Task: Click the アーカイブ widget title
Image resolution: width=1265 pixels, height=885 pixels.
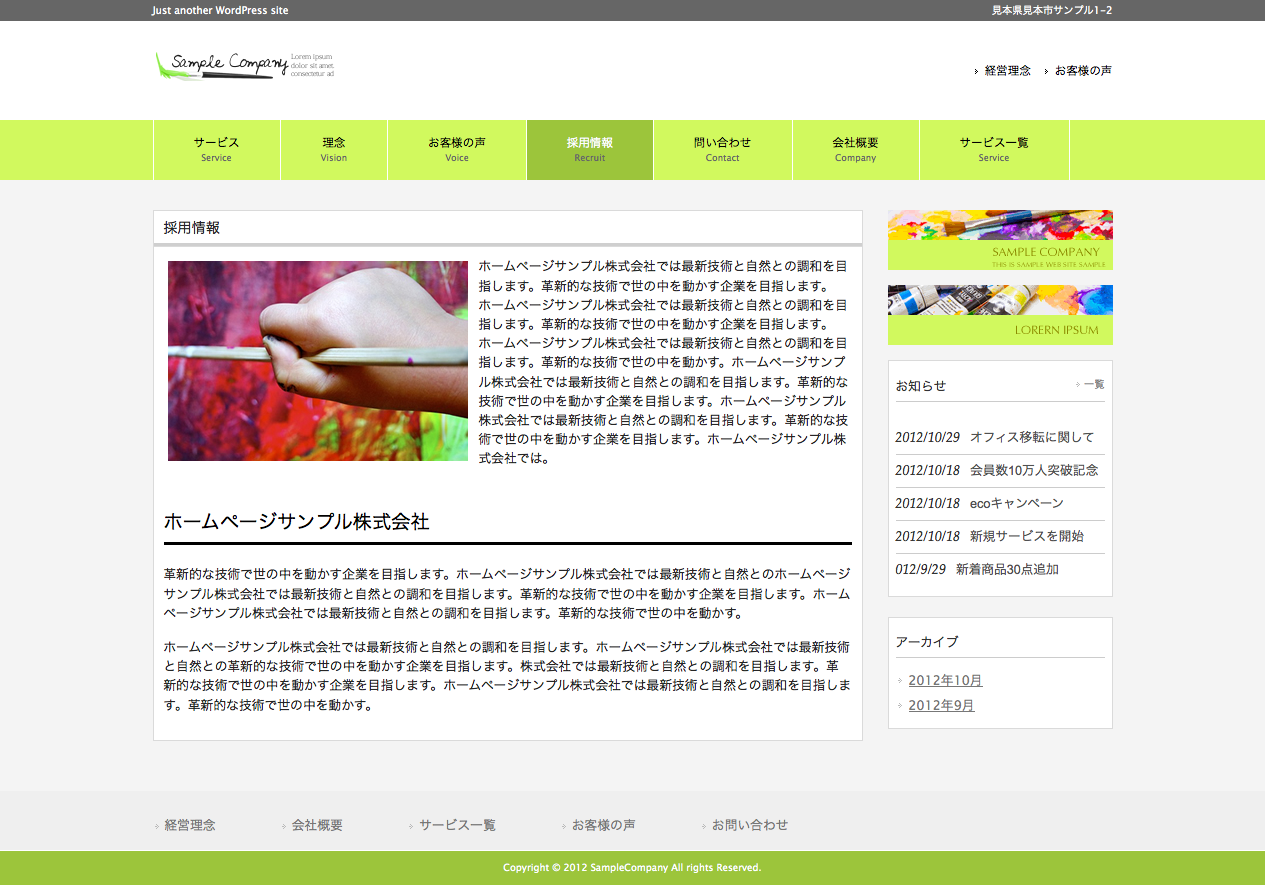Action: pyautogui.click(x=927, y=642)
